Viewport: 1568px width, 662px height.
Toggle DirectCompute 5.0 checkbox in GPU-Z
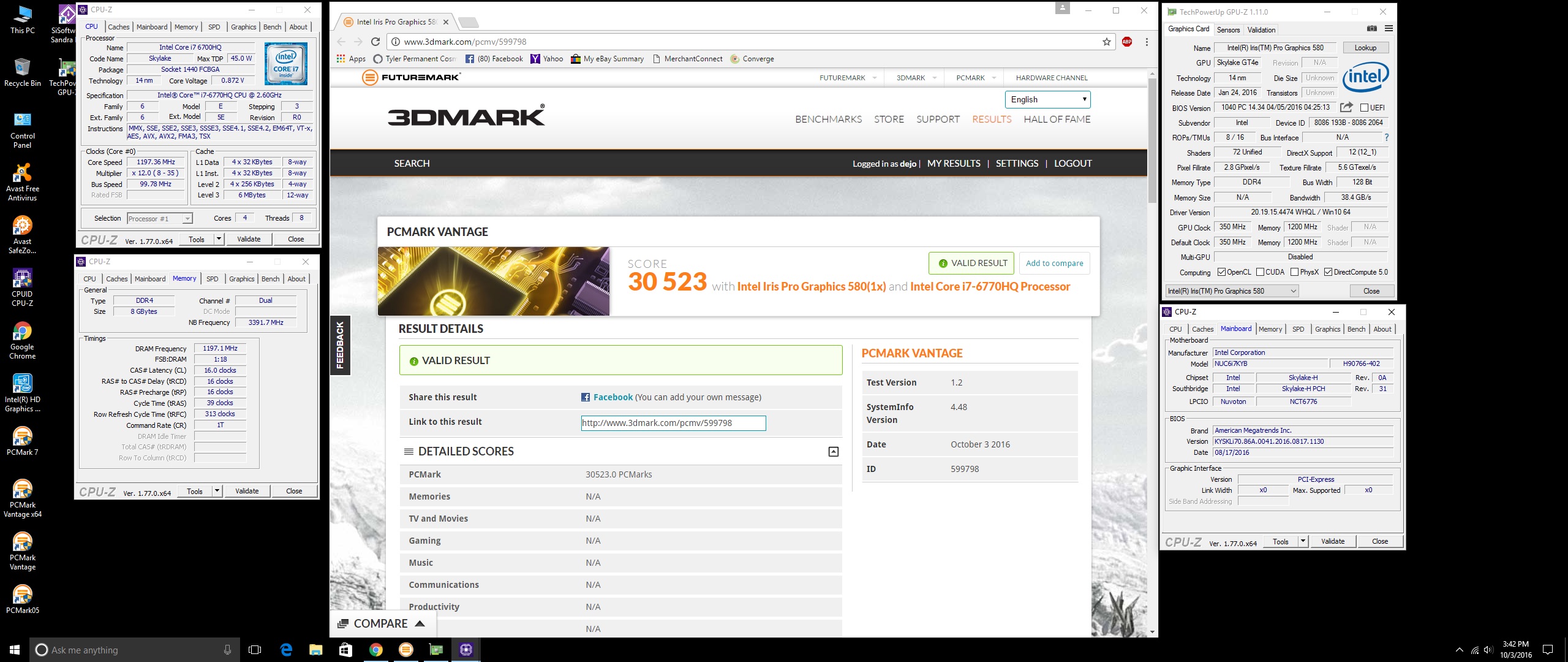point(1328,272)
